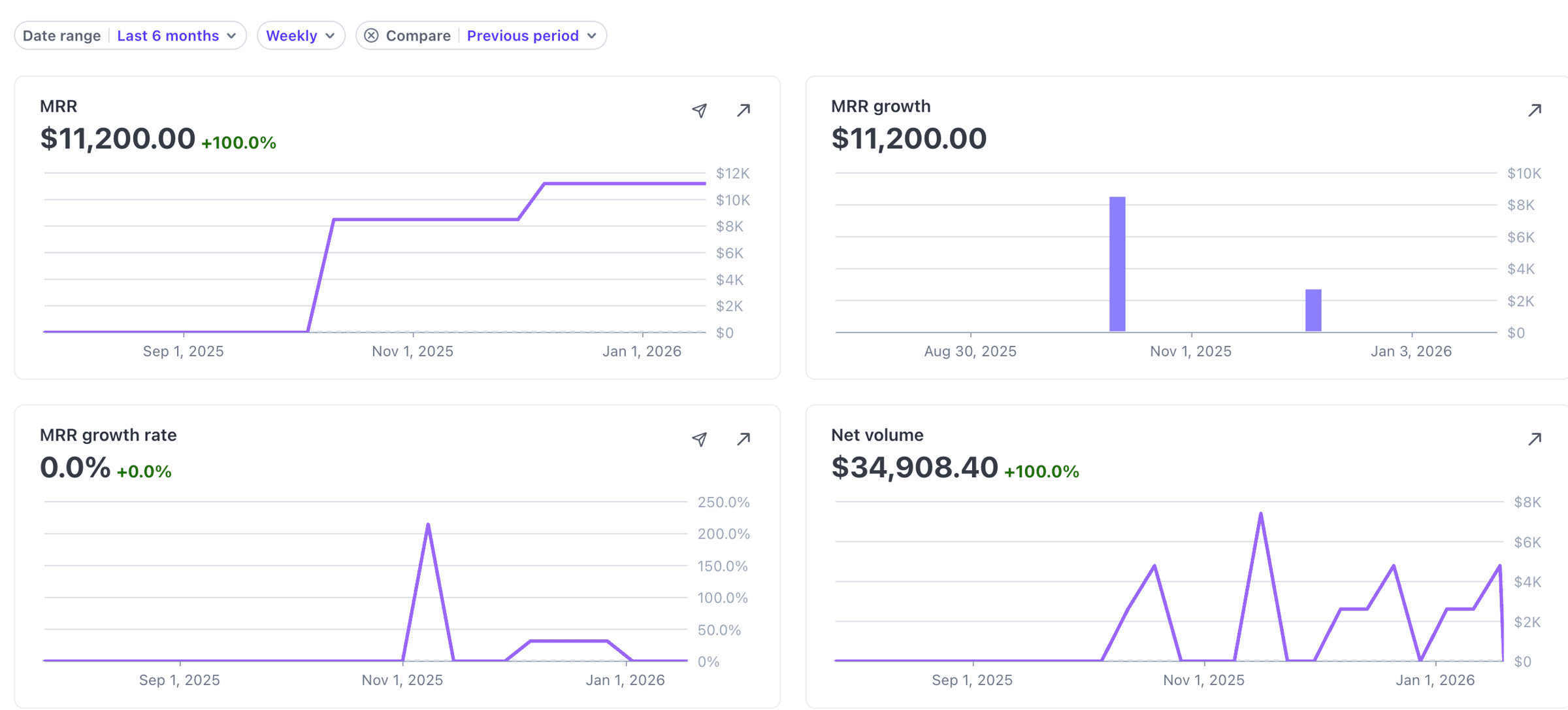1568x710 pixels.
Task: Click share icon on MRR growth rate card
Action: coord(699,439)
